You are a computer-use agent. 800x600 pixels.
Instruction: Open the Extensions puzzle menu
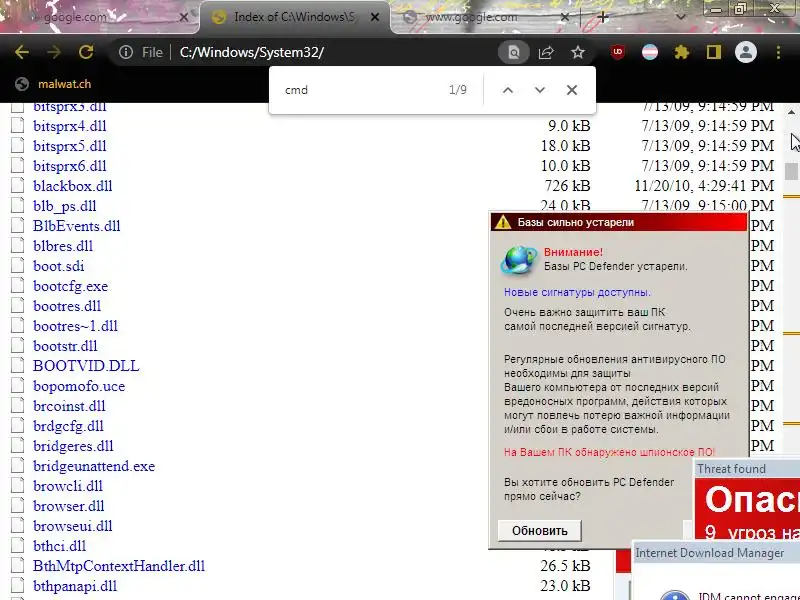click(682, 52)
